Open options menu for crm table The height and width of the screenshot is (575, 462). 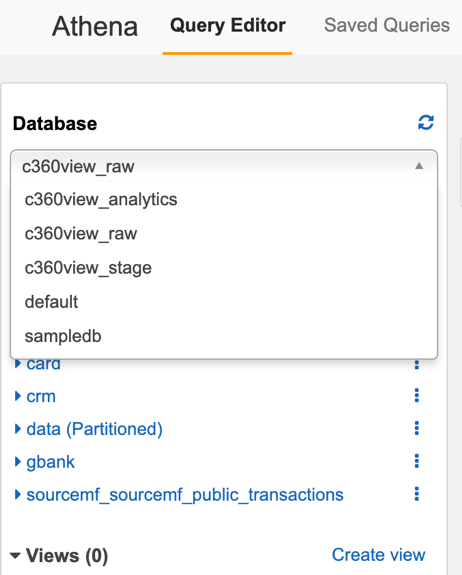tap(417, 395)
